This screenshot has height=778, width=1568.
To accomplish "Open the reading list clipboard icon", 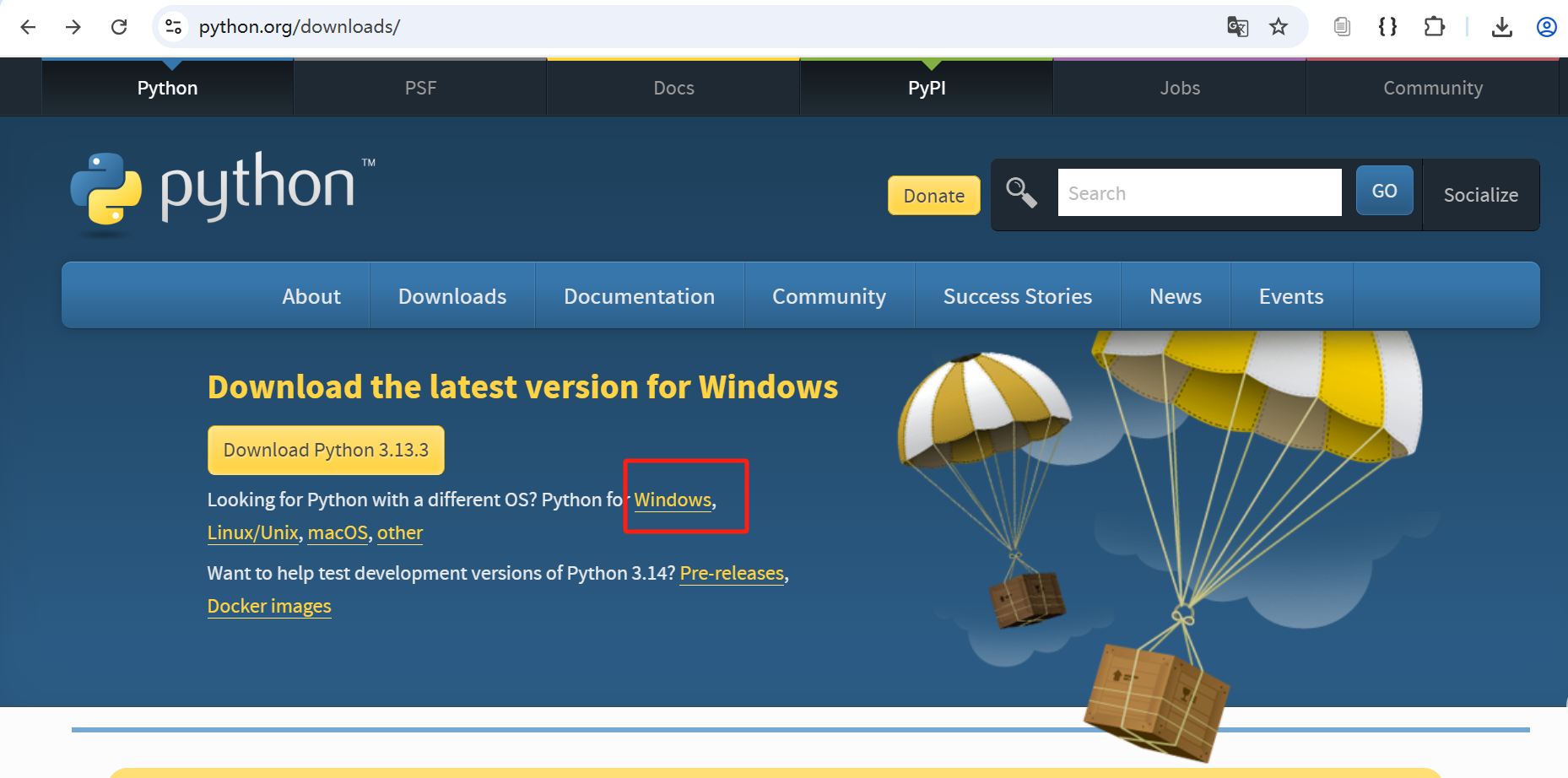I will [x=1342, y=27].
